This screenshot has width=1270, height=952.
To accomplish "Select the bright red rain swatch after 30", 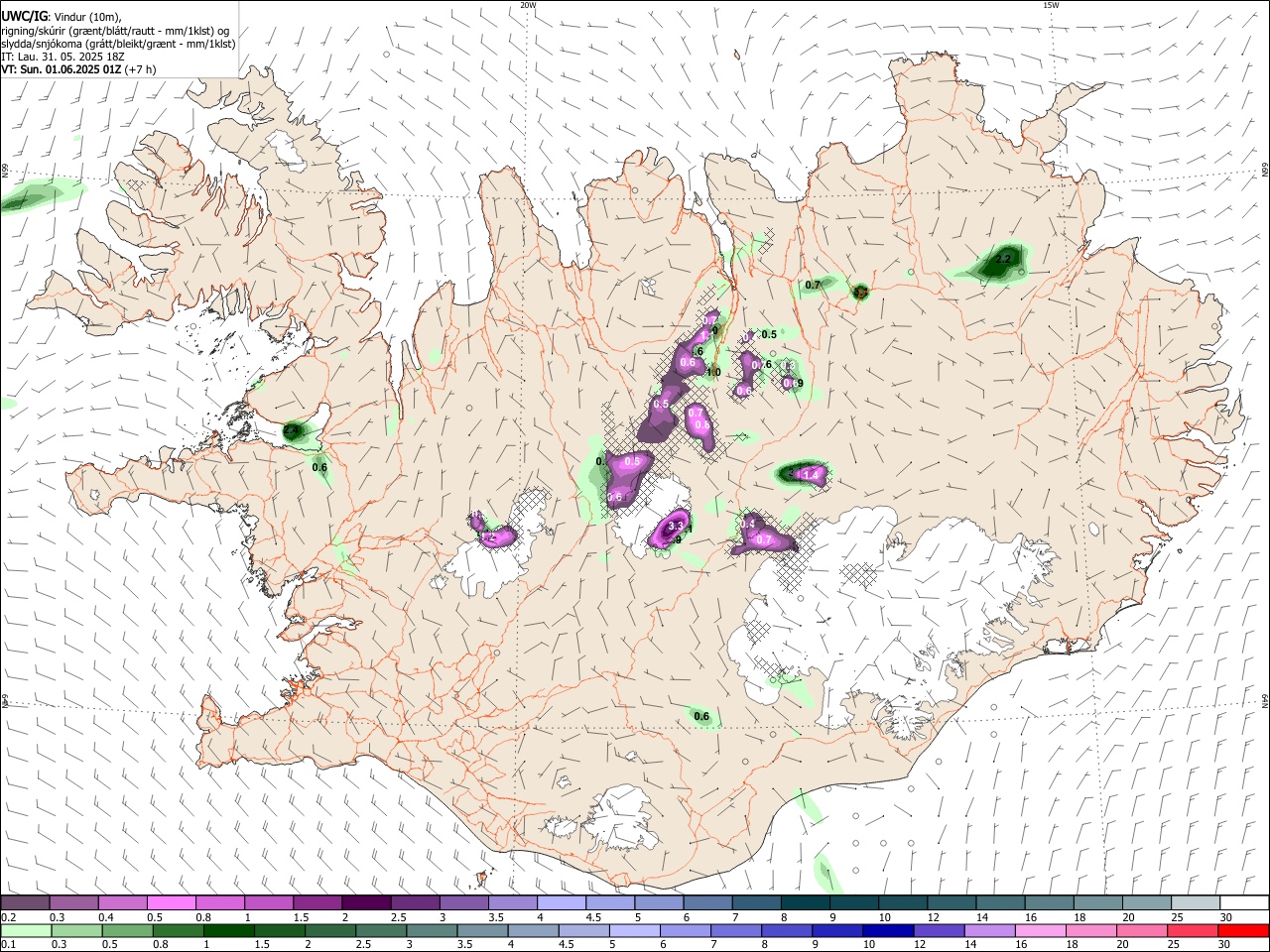I will tap(1244, 930).
